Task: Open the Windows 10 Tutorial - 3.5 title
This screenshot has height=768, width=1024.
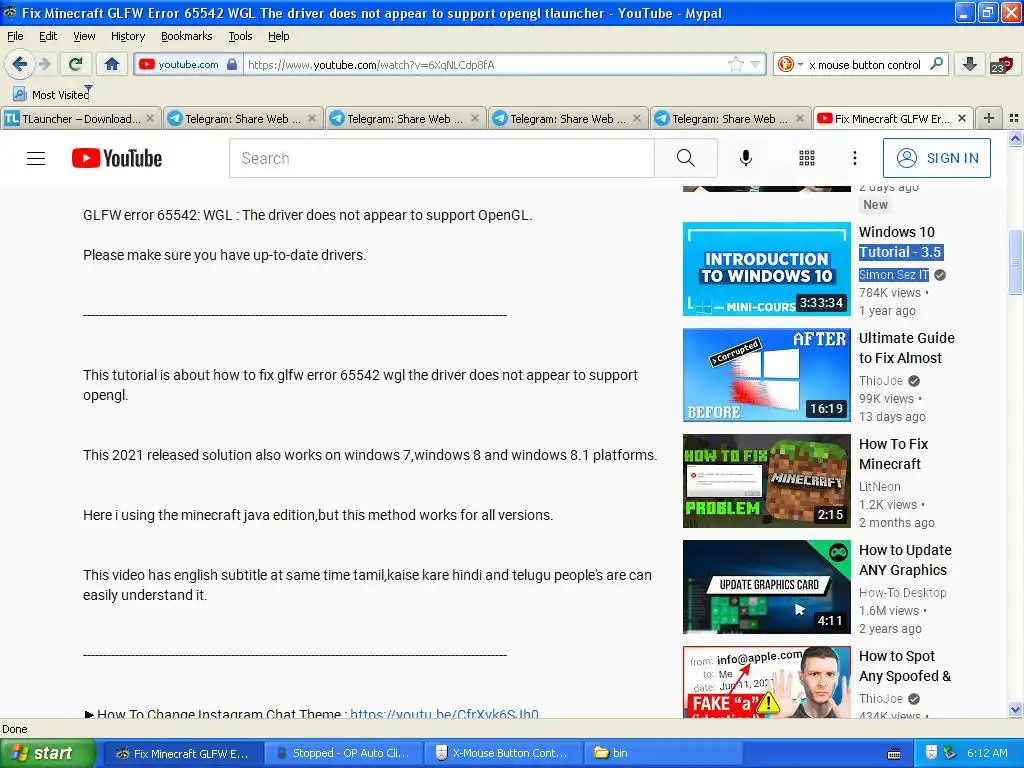Action: [901, 242]
